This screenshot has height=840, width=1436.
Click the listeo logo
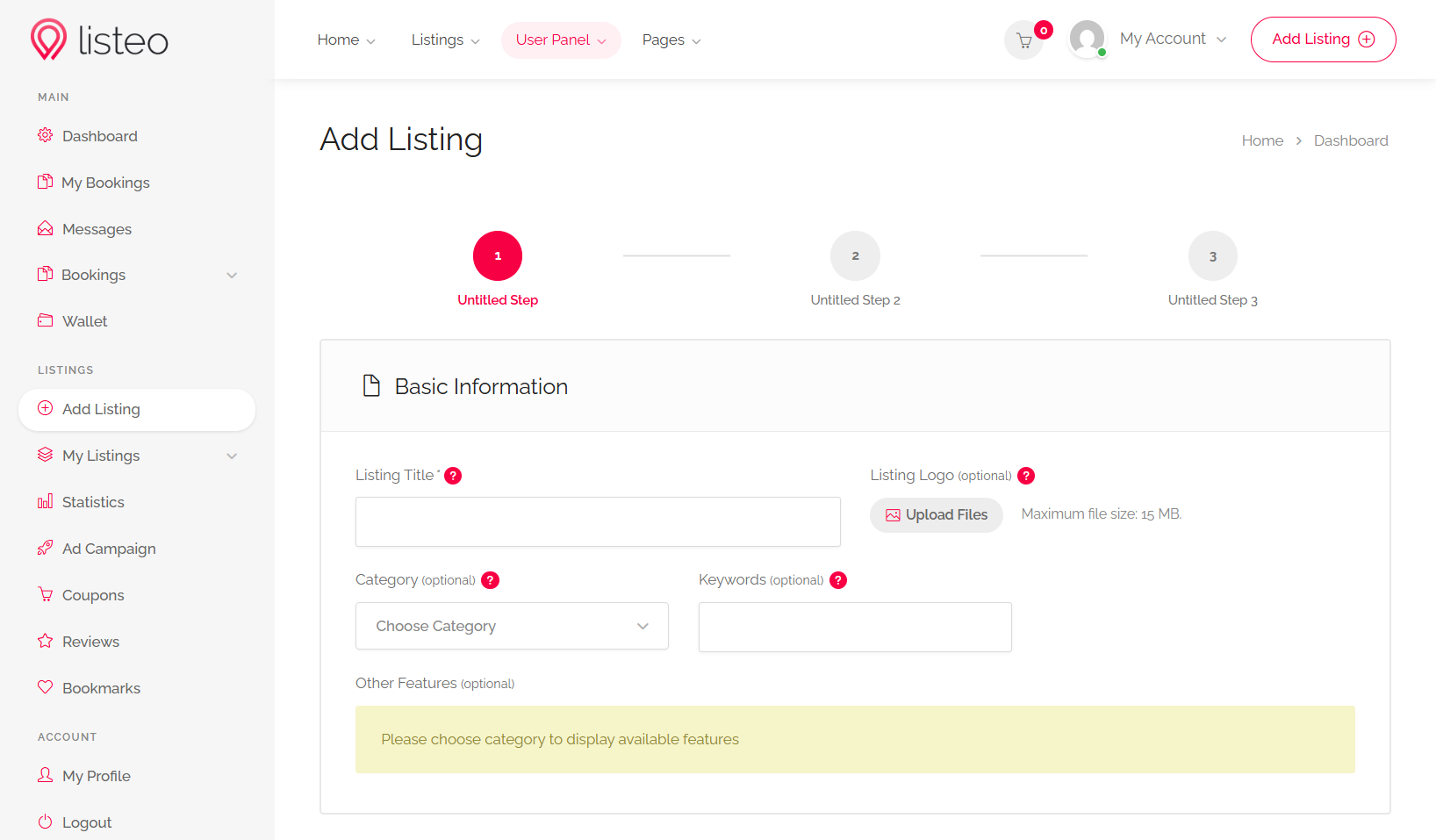99,40
